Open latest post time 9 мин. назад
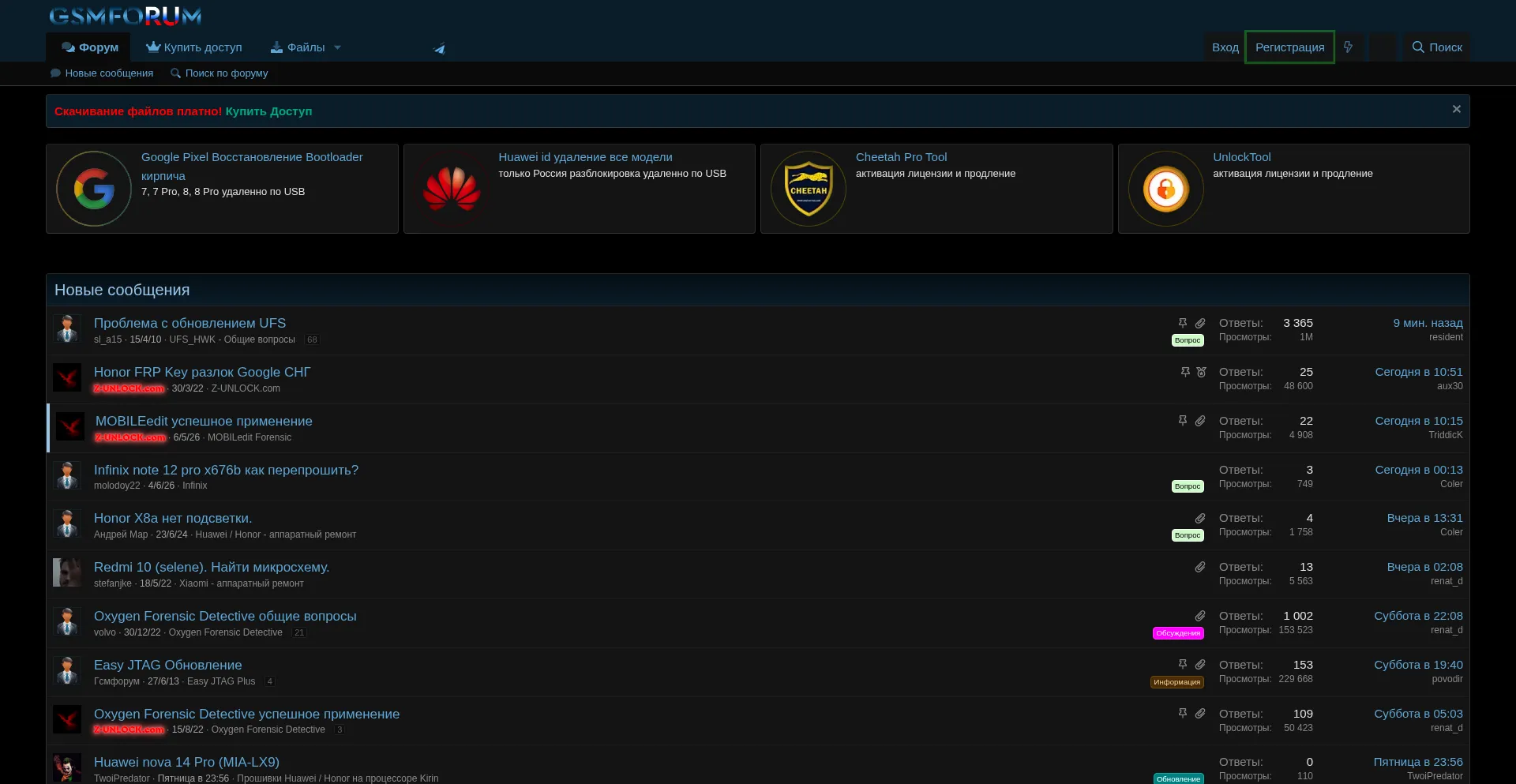The width and height of the screenshot is (1516, 784). 1428,323
